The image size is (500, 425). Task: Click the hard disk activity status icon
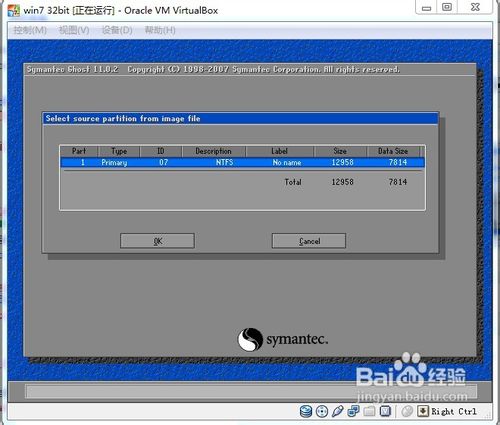click(x=305, y=411)
